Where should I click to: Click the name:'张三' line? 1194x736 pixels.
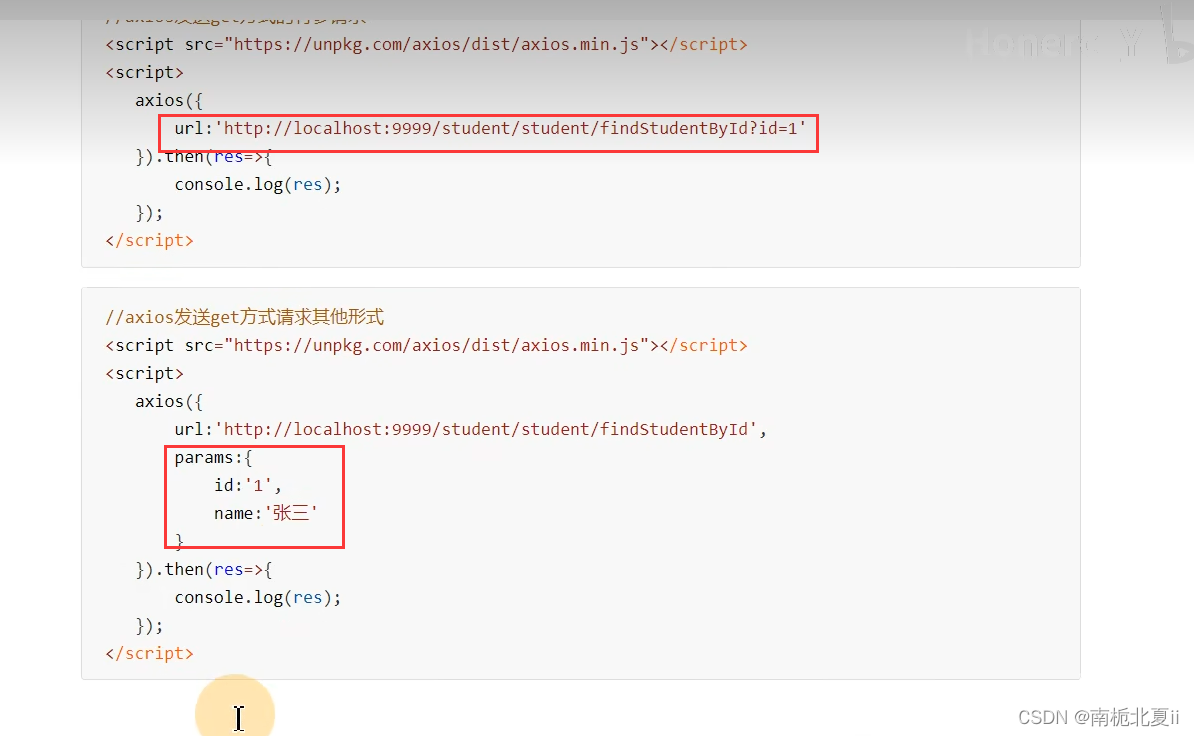(265, 514)
